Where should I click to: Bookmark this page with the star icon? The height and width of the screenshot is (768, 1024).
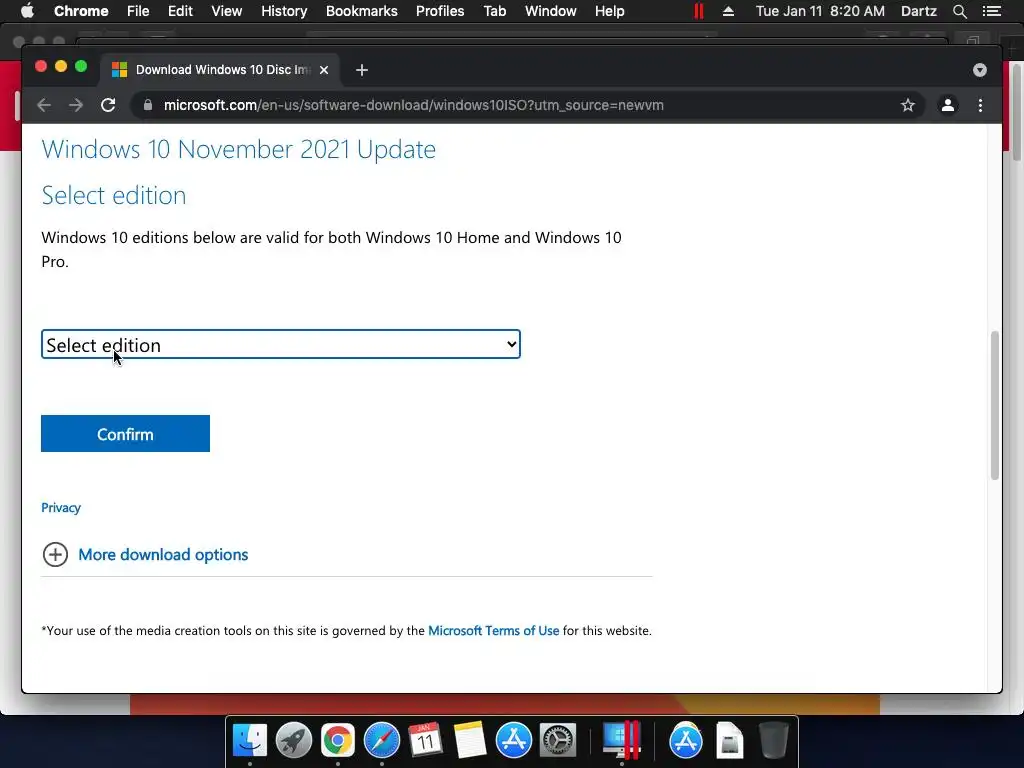(908, 105)
